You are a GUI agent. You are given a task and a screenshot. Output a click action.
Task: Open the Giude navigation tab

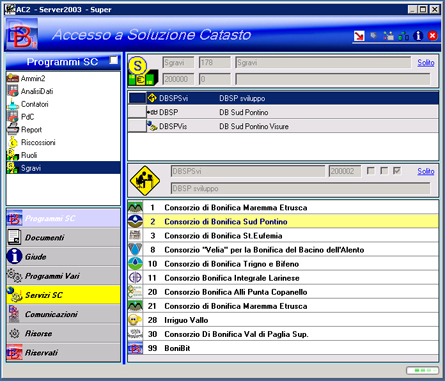pyautogui.click(x=63, y=257)
